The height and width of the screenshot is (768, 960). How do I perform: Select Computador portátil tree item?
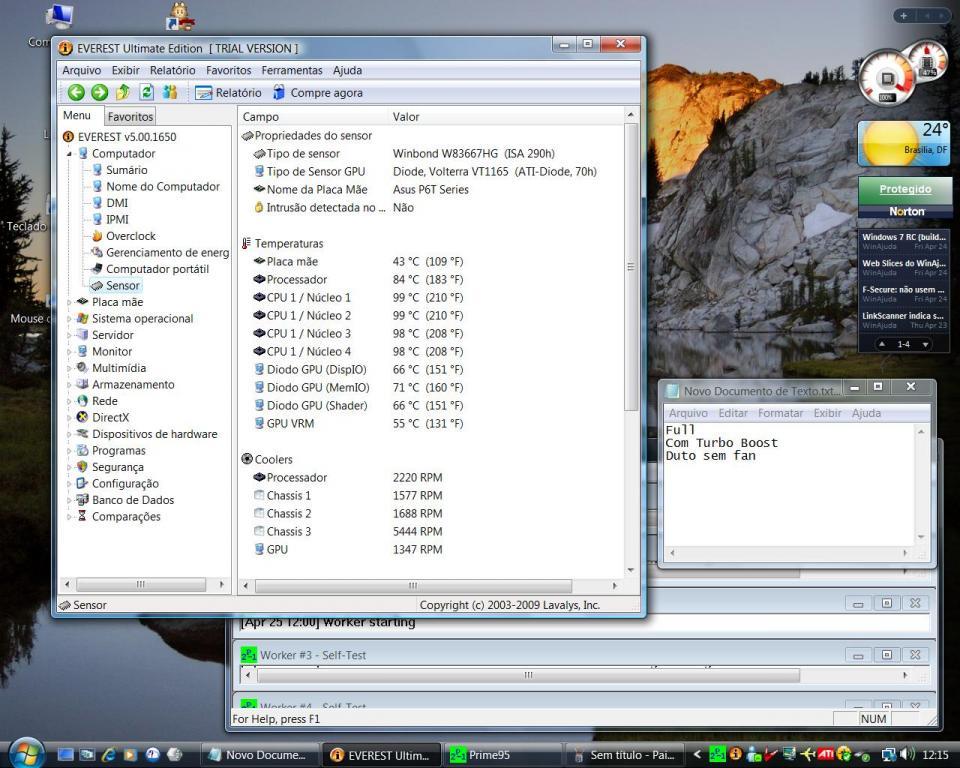pyautogui.click(x=157, y=269)
